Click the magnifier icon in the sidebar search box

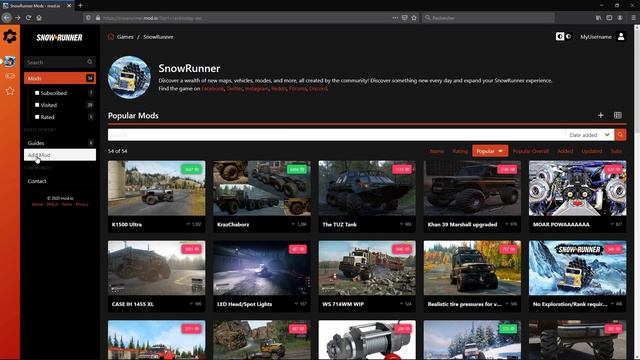[90, 62]
